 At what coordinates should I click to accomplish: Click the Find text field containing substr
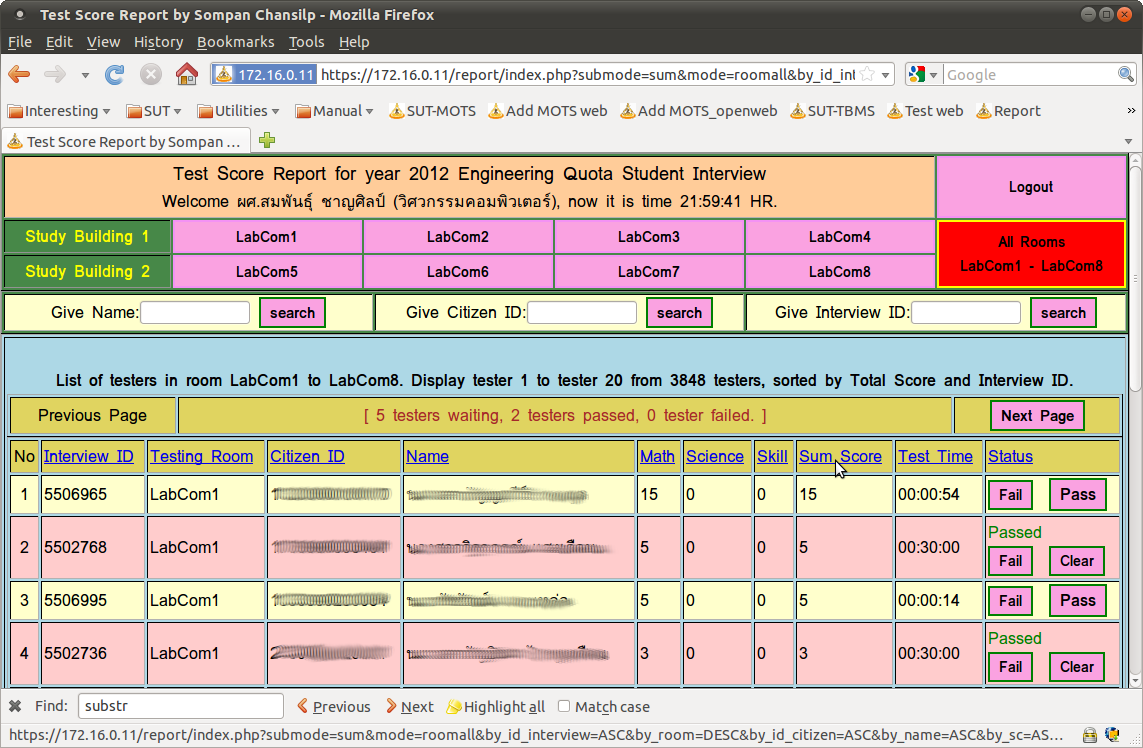(x=181, y=706)
